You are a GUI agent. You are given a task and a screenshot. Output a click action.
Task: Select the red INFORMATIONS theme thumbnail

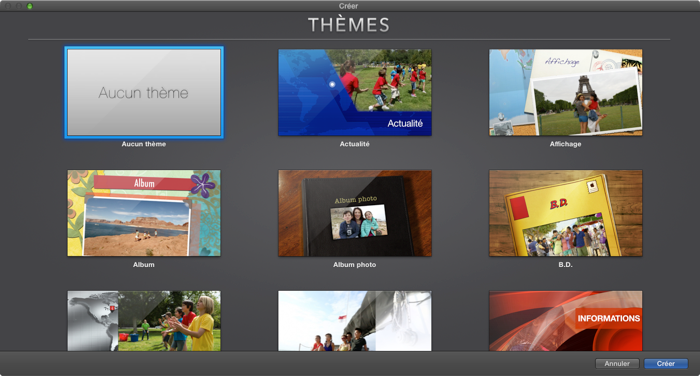click(566, 321)
